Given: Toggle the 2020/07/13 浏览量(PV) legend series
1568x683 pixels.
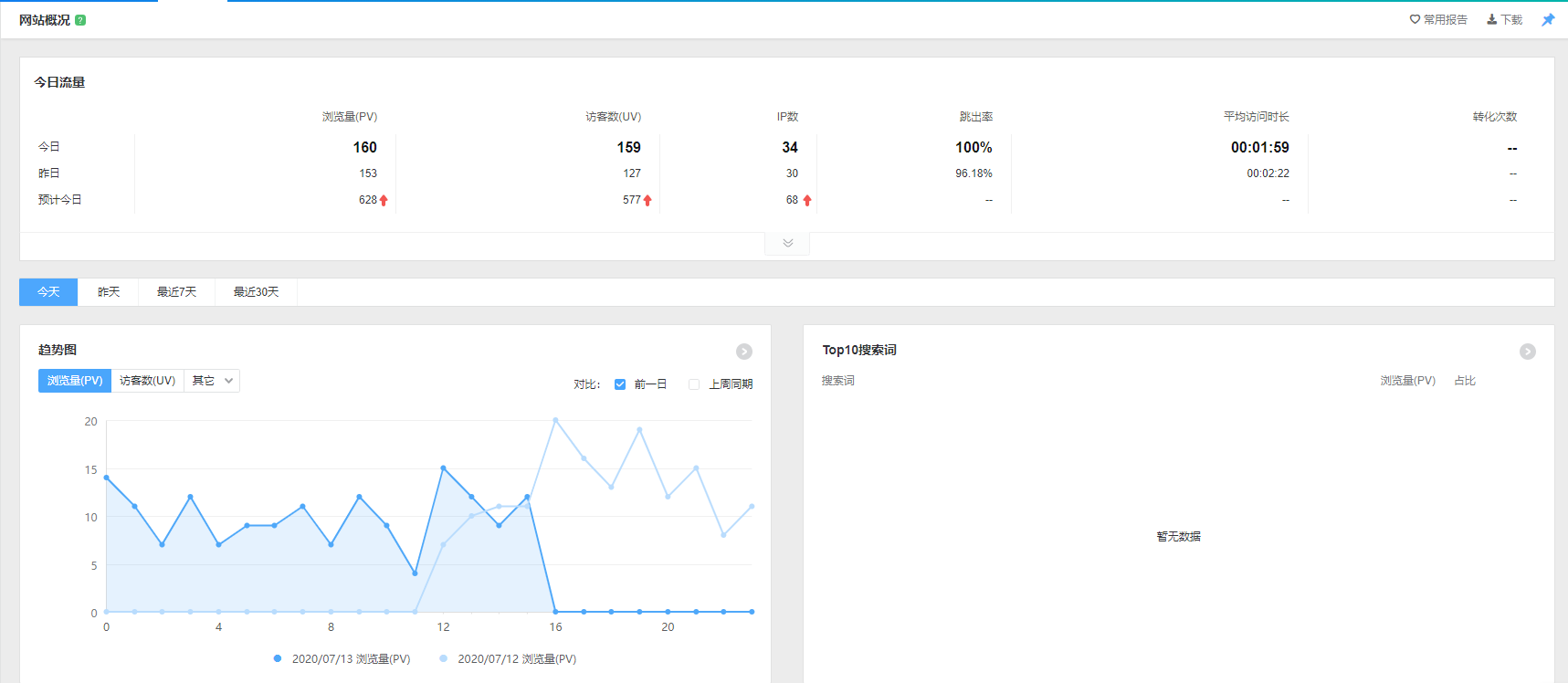Looking at the screenshot, I should click(342, 658).
